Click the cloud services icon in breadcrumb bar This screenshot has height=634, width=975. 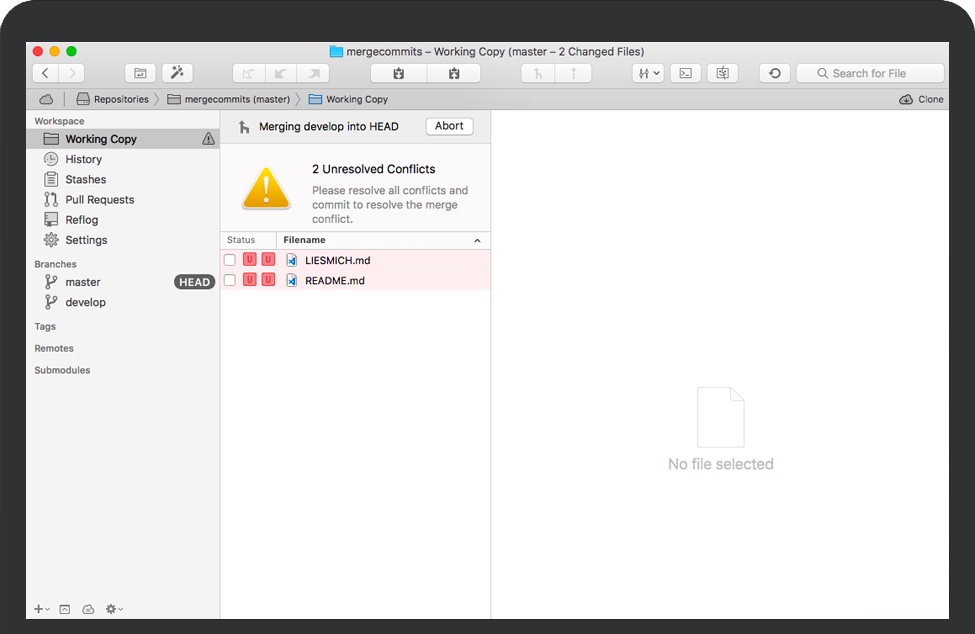click(x=46, y=99)
